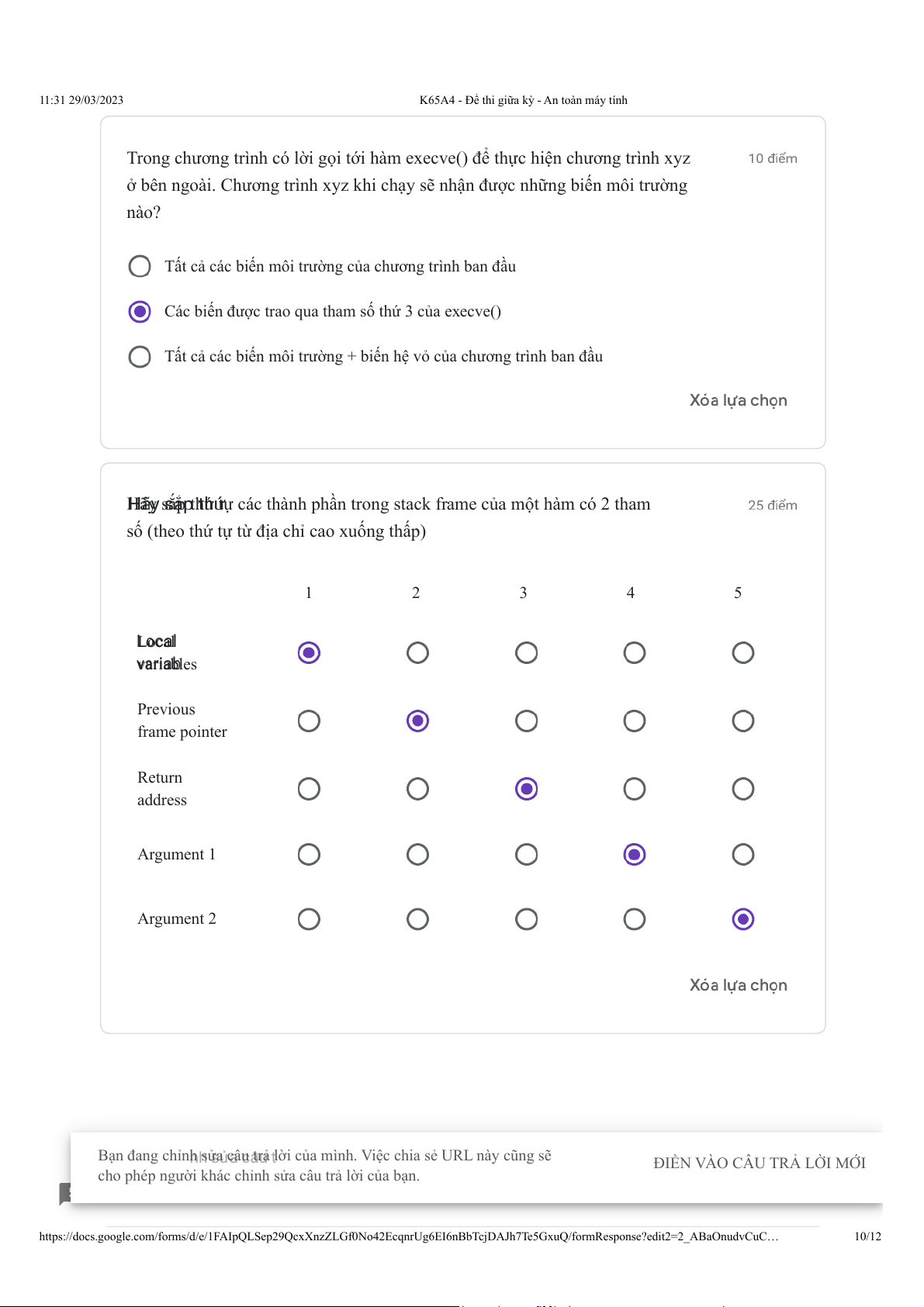The image size is (924, 1307).
Task: Set Local variables to position 2
Action: [x=417, y=653]
